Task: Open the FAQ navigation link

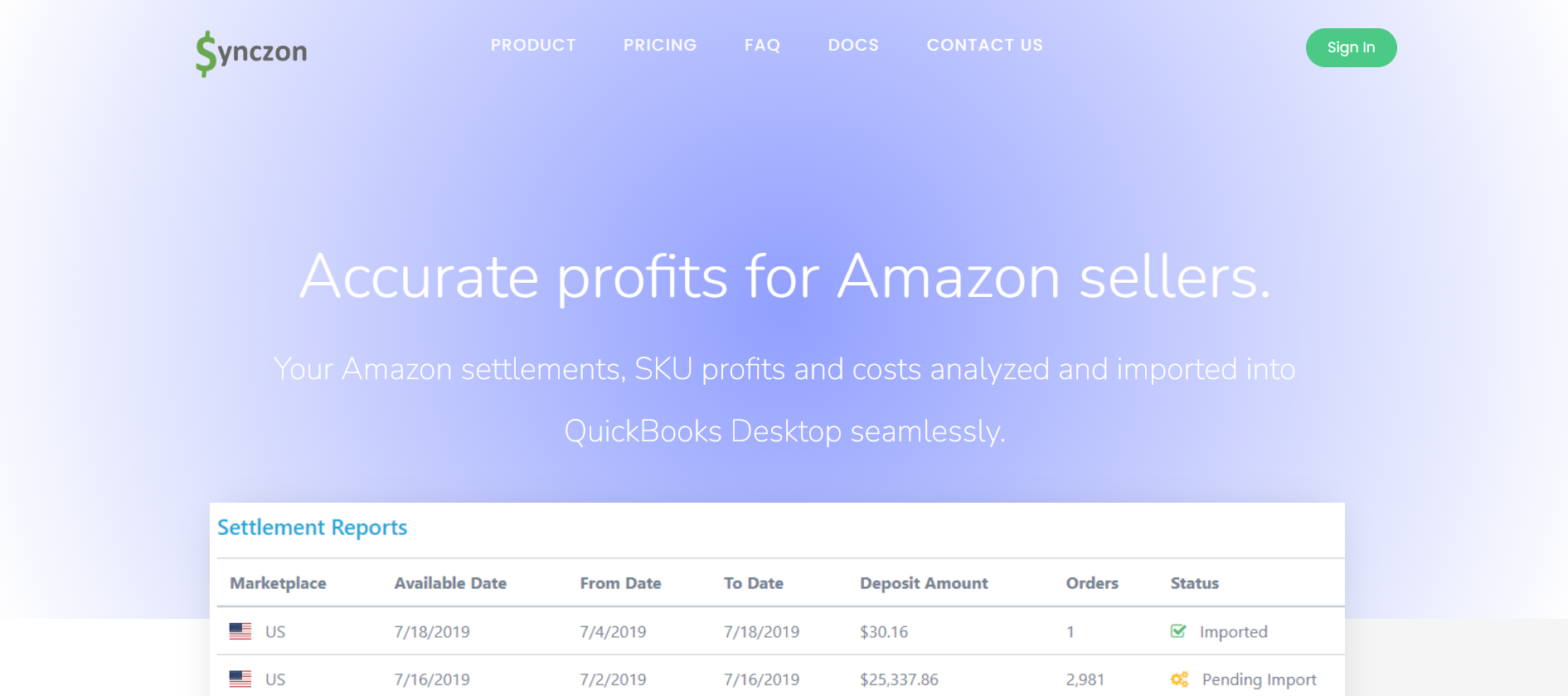Action: [762, 45]
